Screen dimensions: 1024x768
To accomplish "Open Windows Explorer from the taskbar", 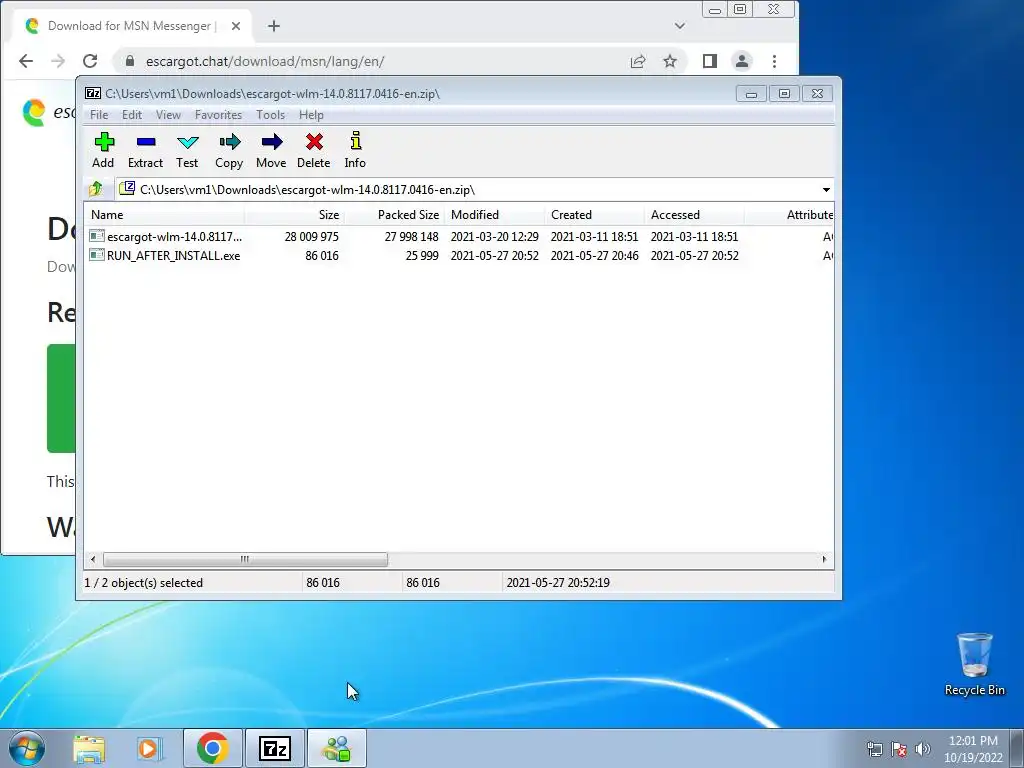I will tap(89, 748).
